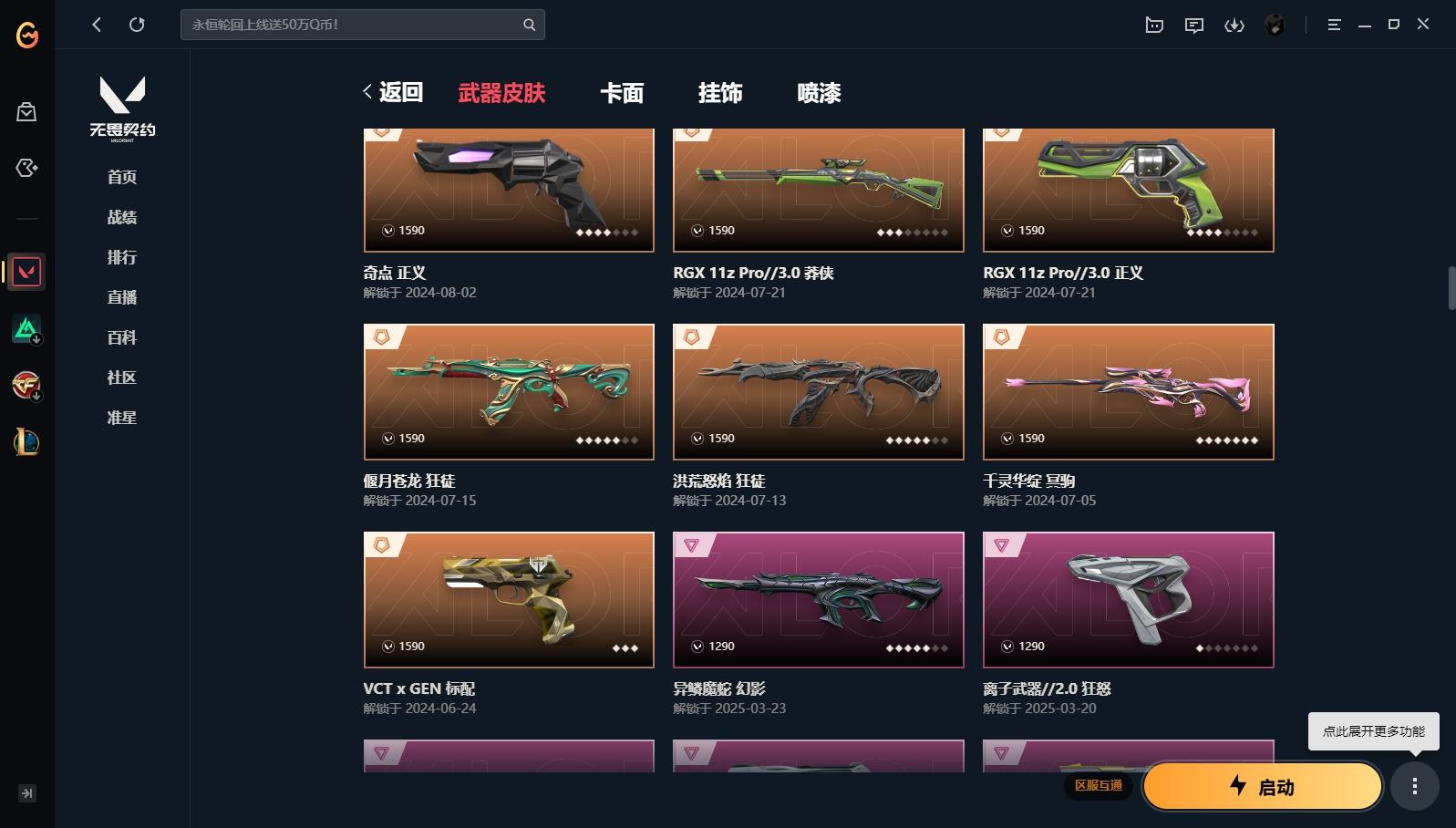The image size is (1456, 828).
Task: Click the refresh icon in top bar
Action: pyautogui.click(x=137, y=25)
